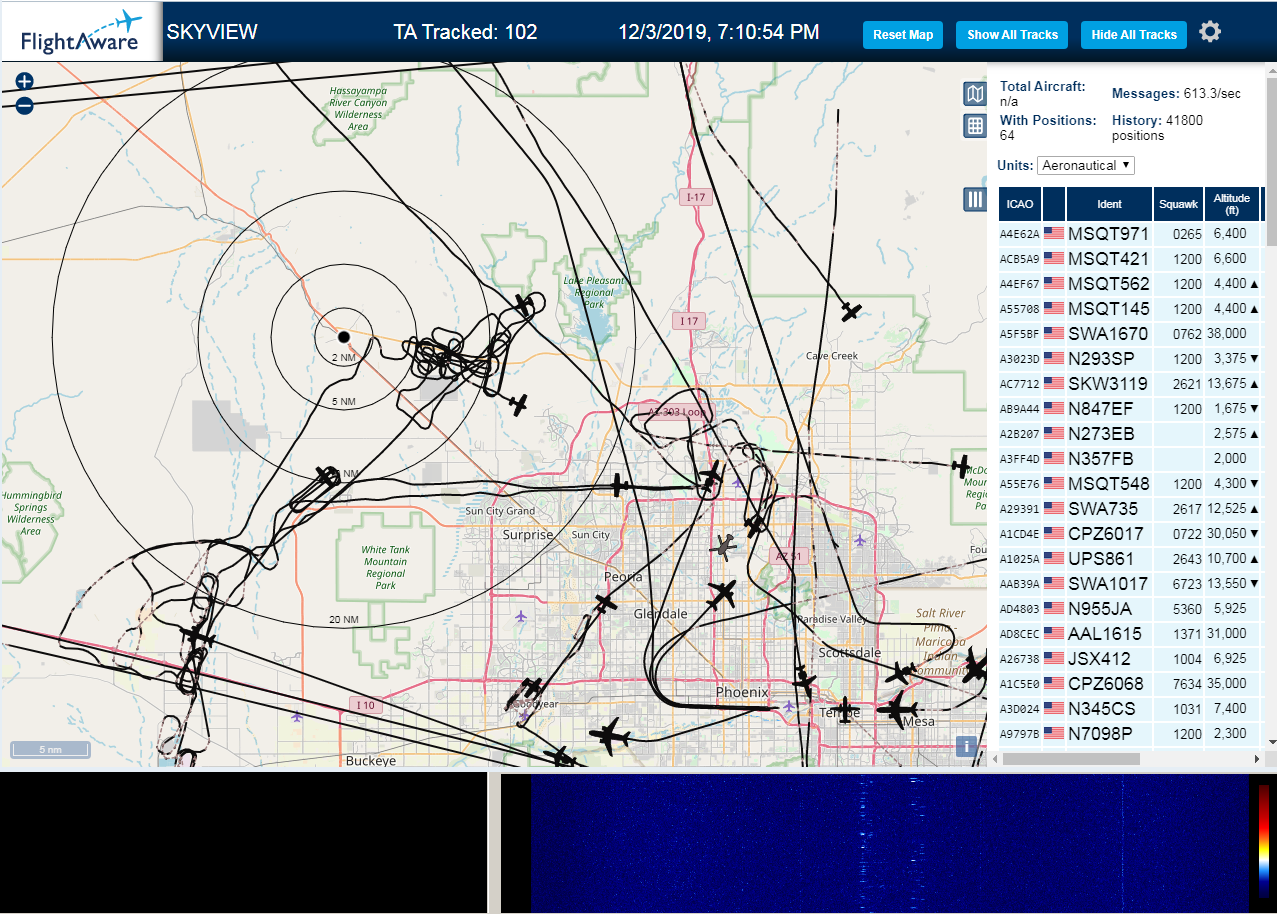Select the JSX412 aircraft row
Screen dimensions: 1277x915
[1131, 658]
